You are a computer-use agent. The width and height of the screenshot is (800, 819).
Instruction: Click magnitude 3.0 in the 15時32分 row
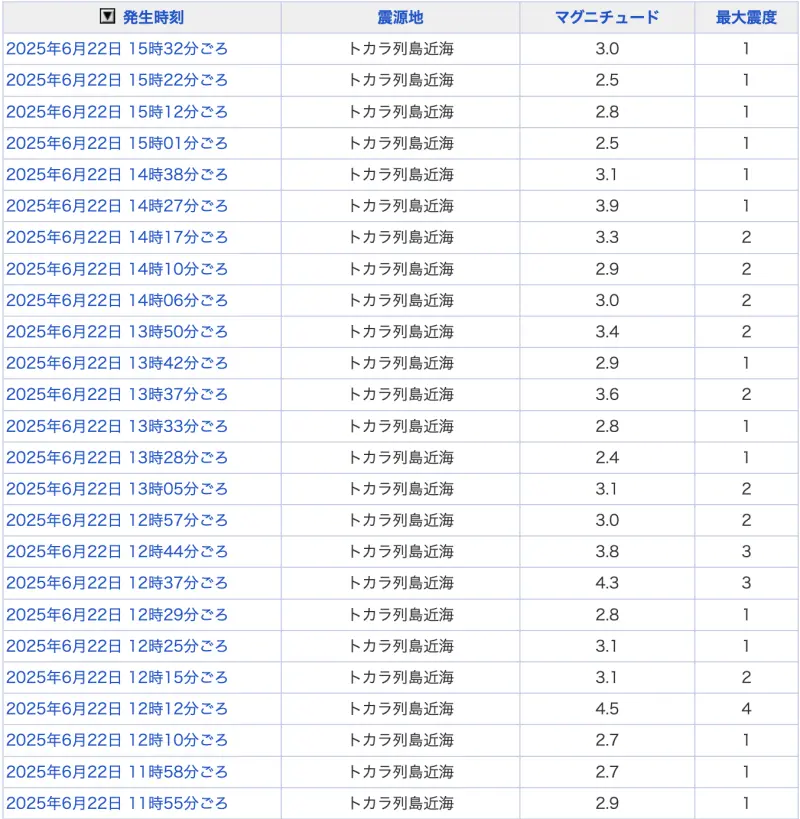pos(607,49)
